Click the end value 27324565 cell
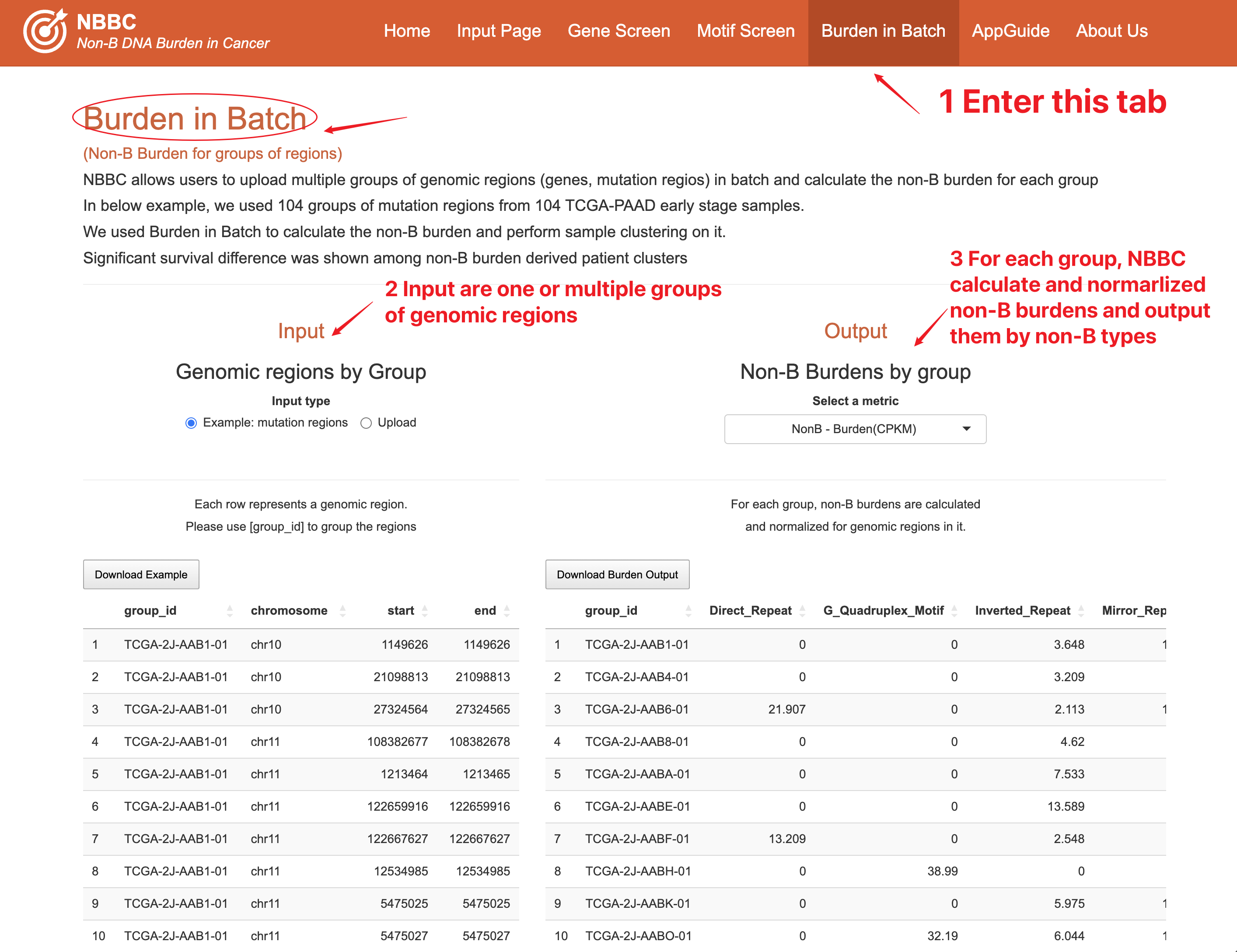This screenshot has width=1237, height=952. 482,710
